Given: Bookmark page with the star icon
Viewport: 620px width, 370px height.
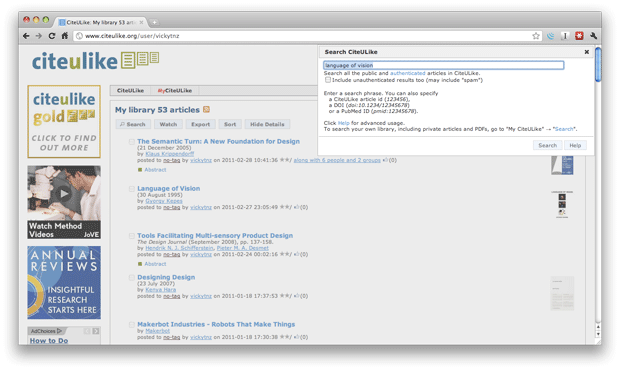Looking at the screenshot, I should [x=536, y=36].
